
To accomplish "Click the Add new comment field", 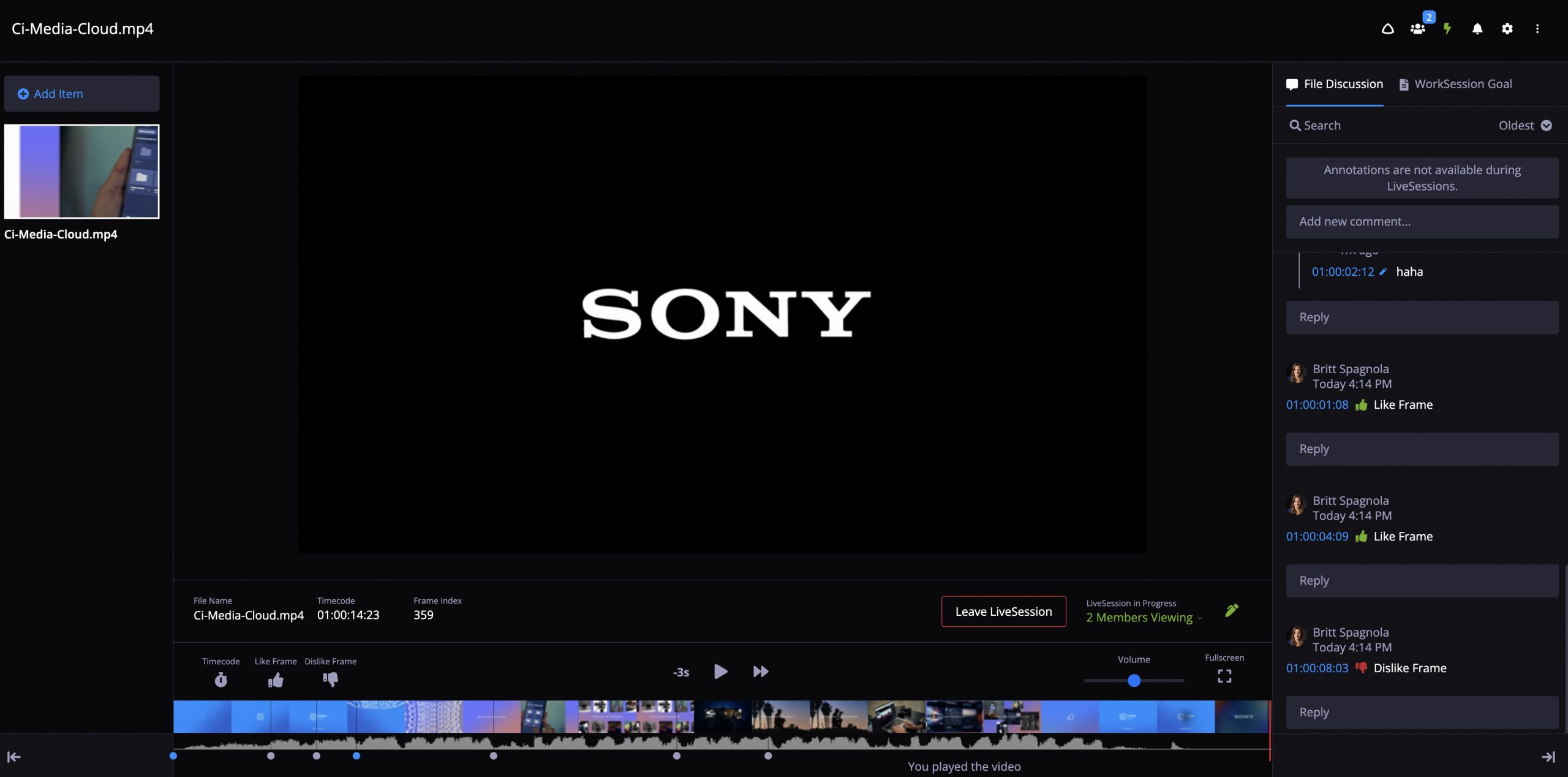I will coord(1422,222).
